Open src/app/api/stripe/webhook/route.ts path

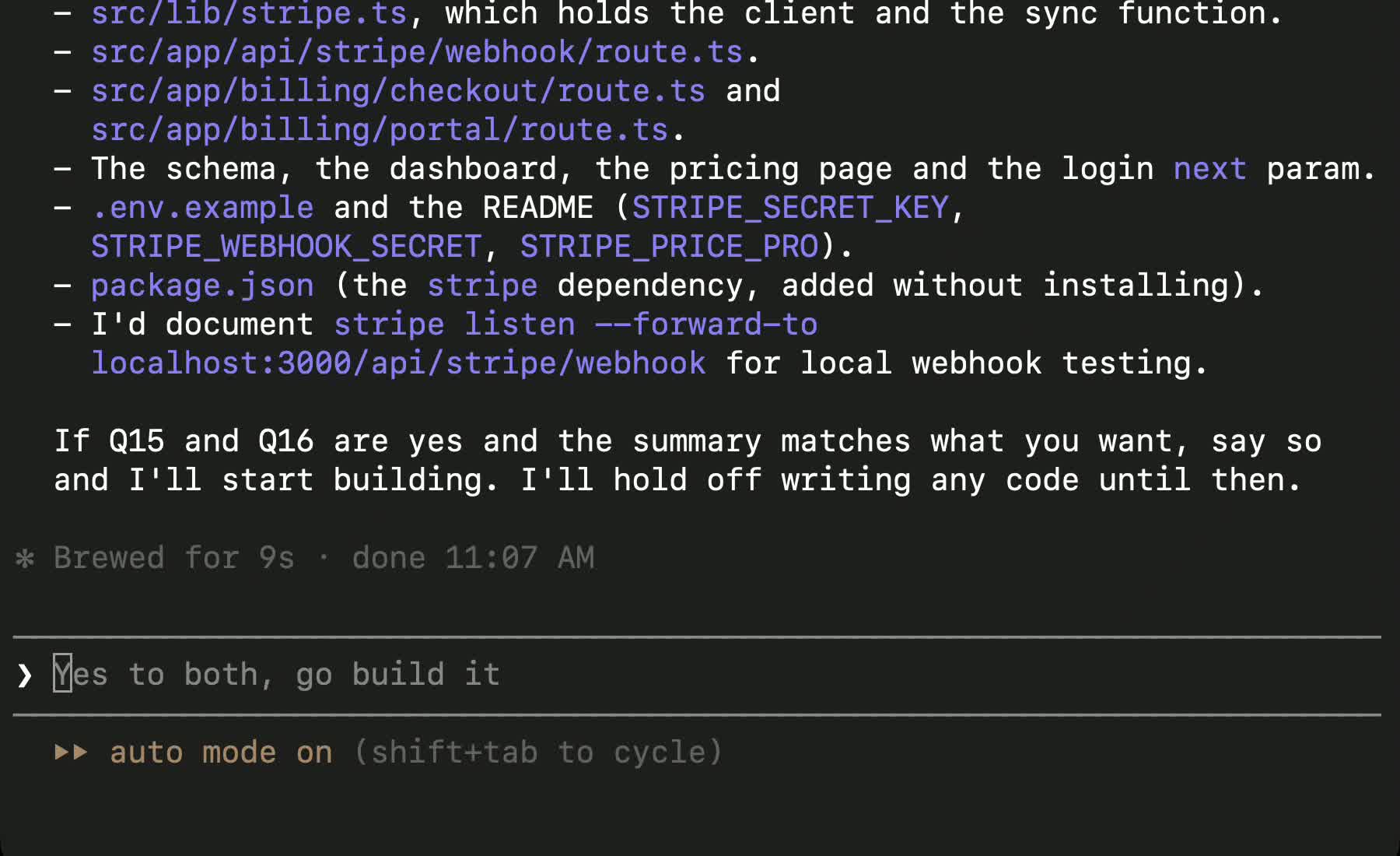pos(417,52)
